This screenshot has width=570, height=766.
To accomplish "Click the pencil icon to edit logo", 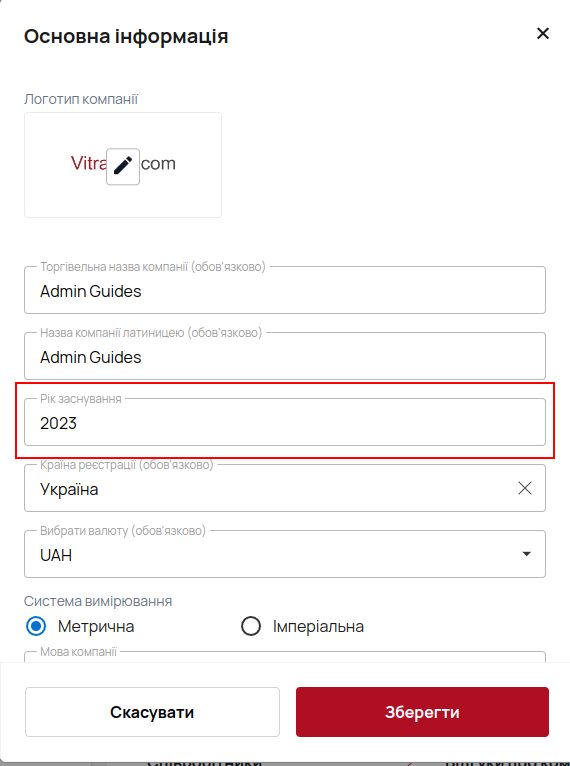I will click(123, 166).
